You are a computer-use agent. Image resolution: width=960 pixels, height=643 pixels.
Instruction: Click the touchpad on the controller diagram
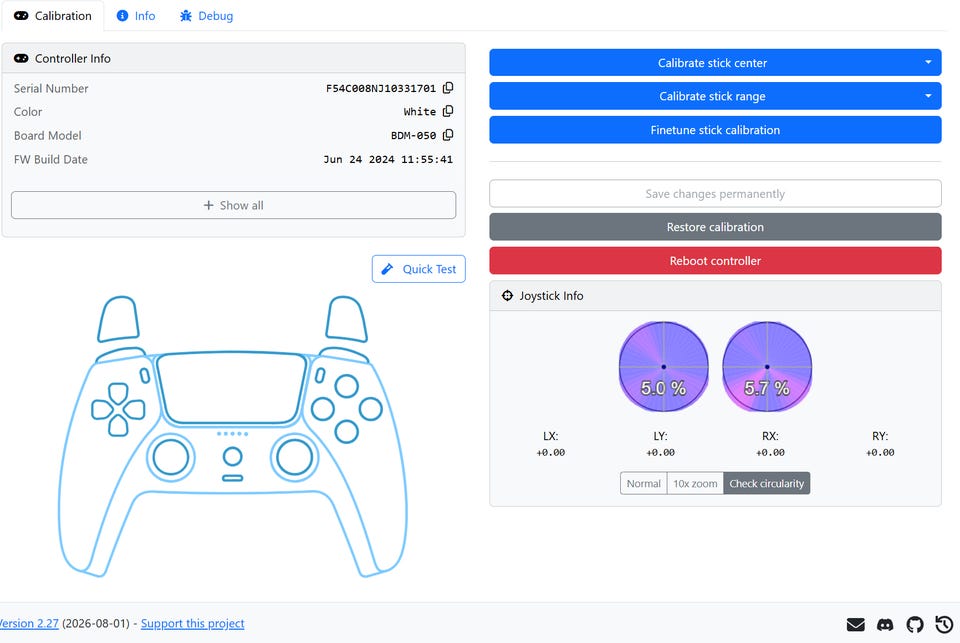click(x=231, y=388)
